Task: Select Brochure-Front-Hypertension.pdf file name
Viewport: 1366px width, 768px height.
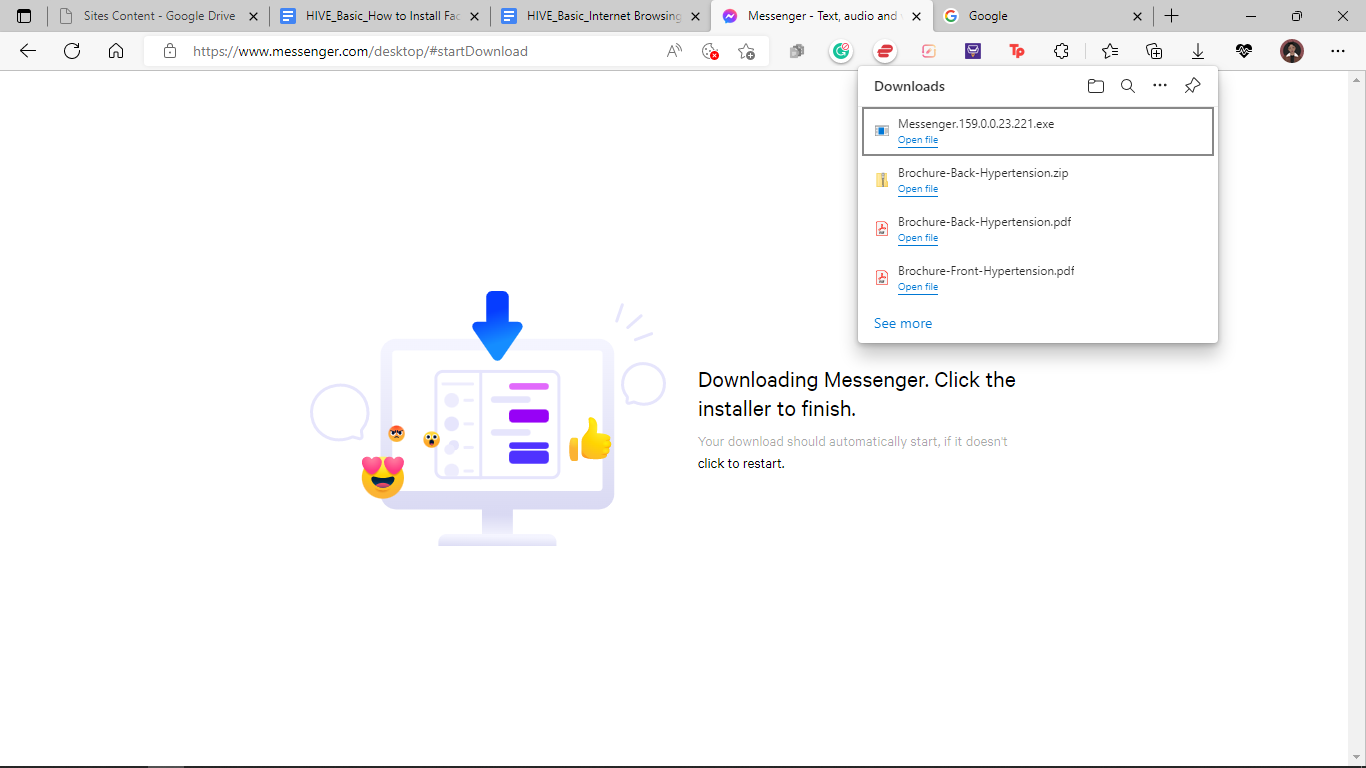Action: point(986,271)
